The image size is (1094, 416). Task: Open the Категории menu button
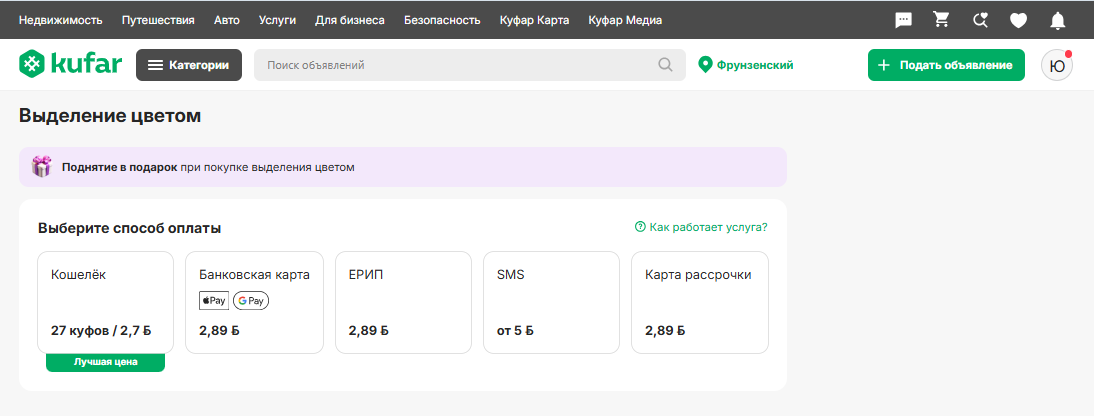click(189, 65)
